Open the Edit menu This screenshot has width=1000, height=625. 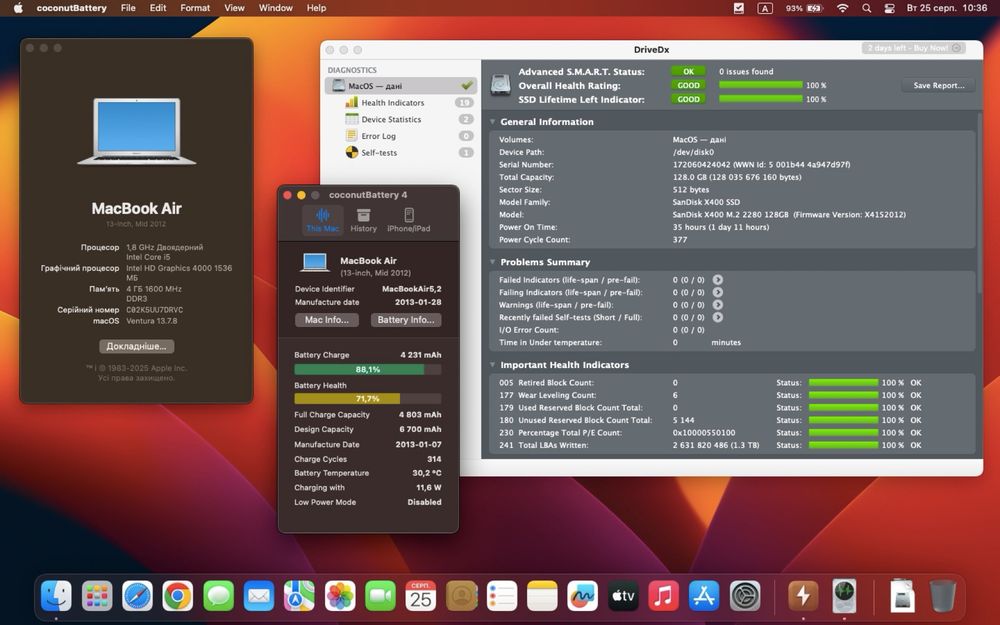coord(158,8)
